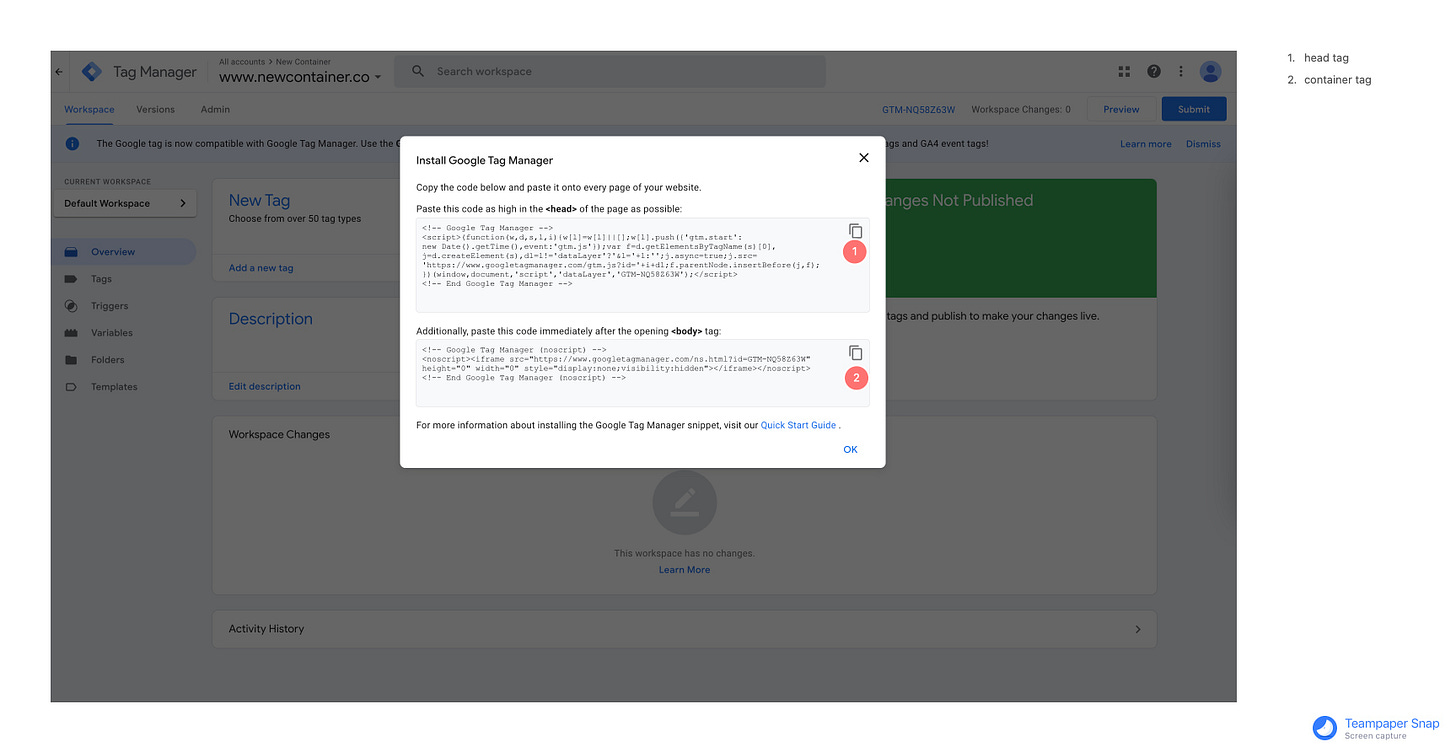Click the Folders sidebar icon
The height and width of the screenshot is (753, 1456).
pos(71,360)
